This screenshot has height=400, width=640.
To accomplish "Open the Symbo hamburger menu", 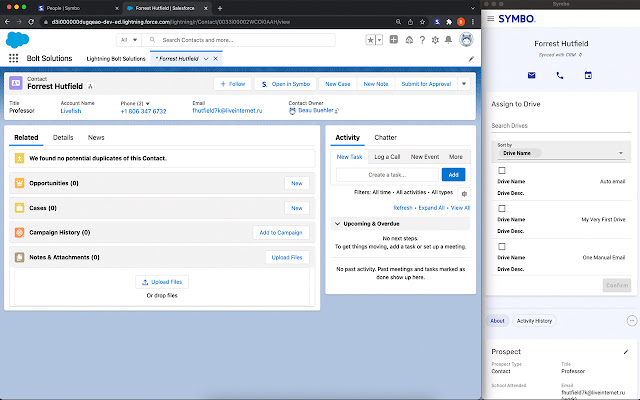I will click(x=491, y=19).
